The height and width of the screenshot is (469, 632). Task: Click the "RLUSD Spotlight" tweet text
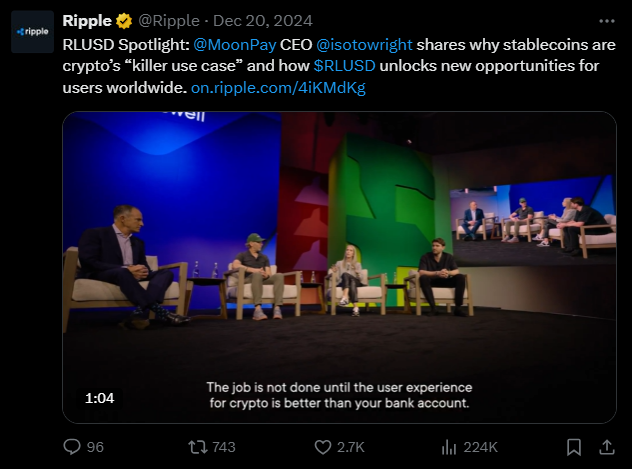point(118,46)
